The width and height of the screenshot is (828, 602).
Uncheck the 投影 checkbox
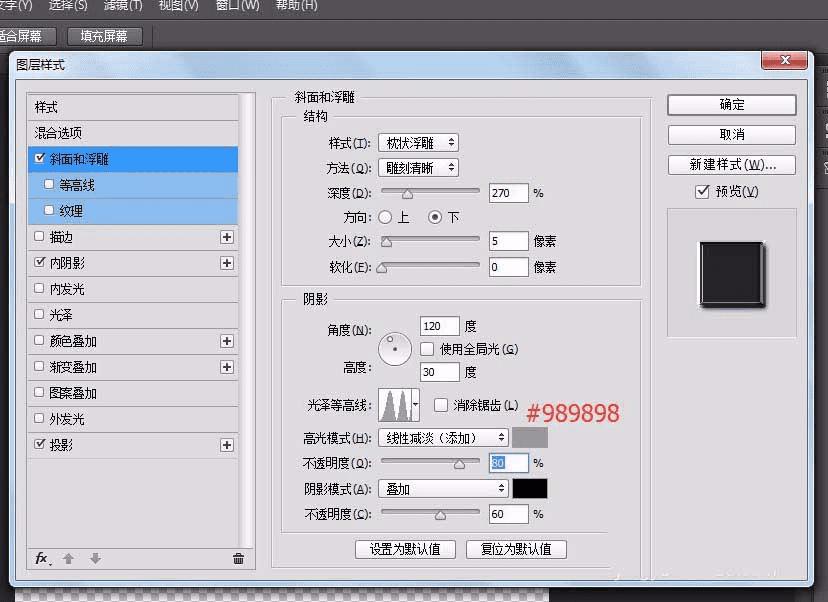pyautogui.click(x=40, y=444)
